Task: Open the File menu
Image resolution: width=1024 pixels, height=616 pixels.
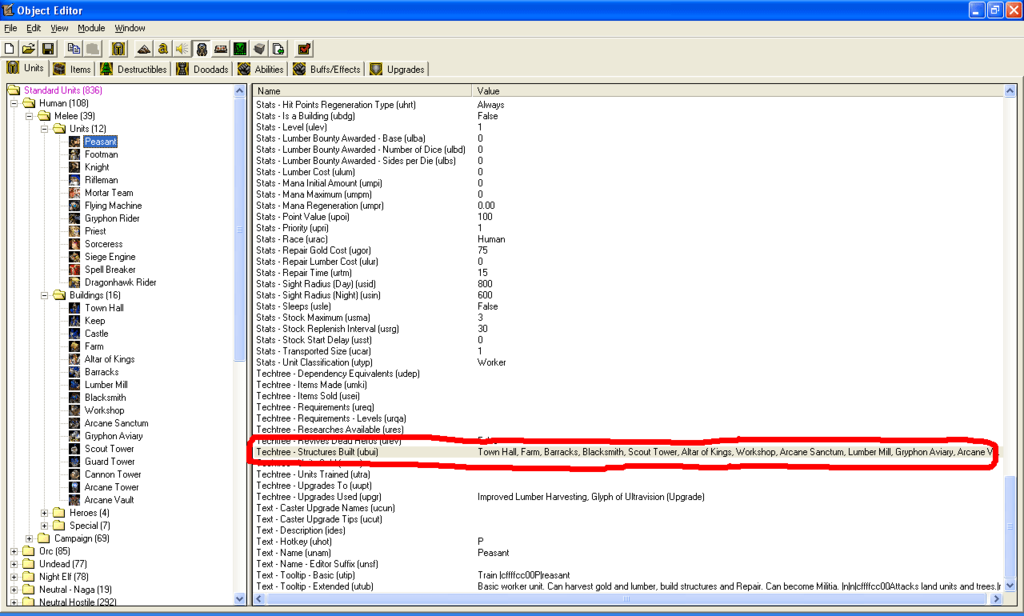Action: (x=10, y=28)
